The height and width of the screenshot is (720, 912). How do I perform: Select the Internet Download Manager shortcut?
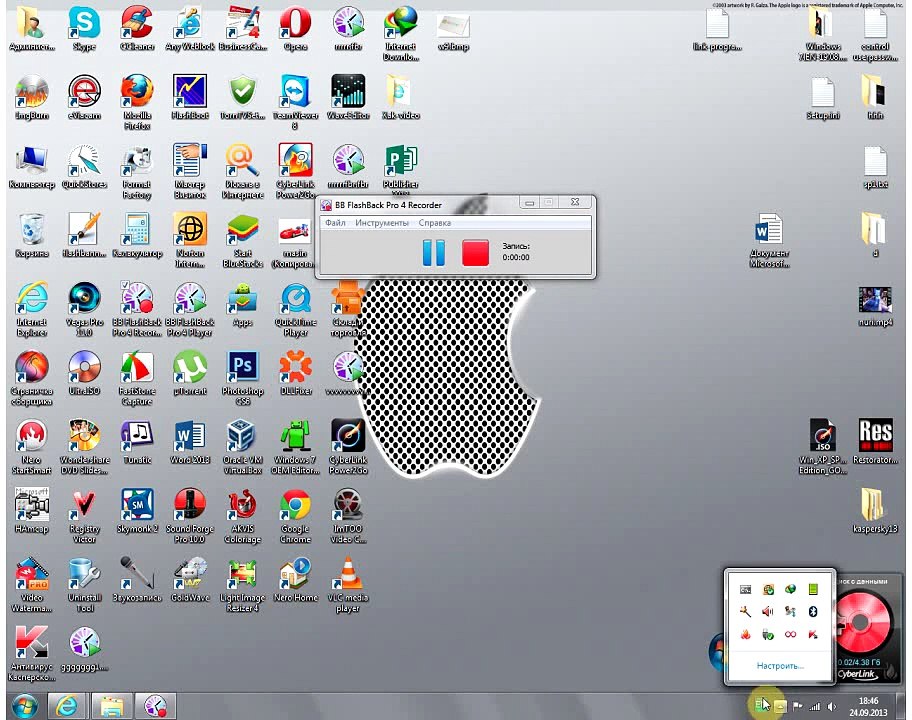[401, 34]
